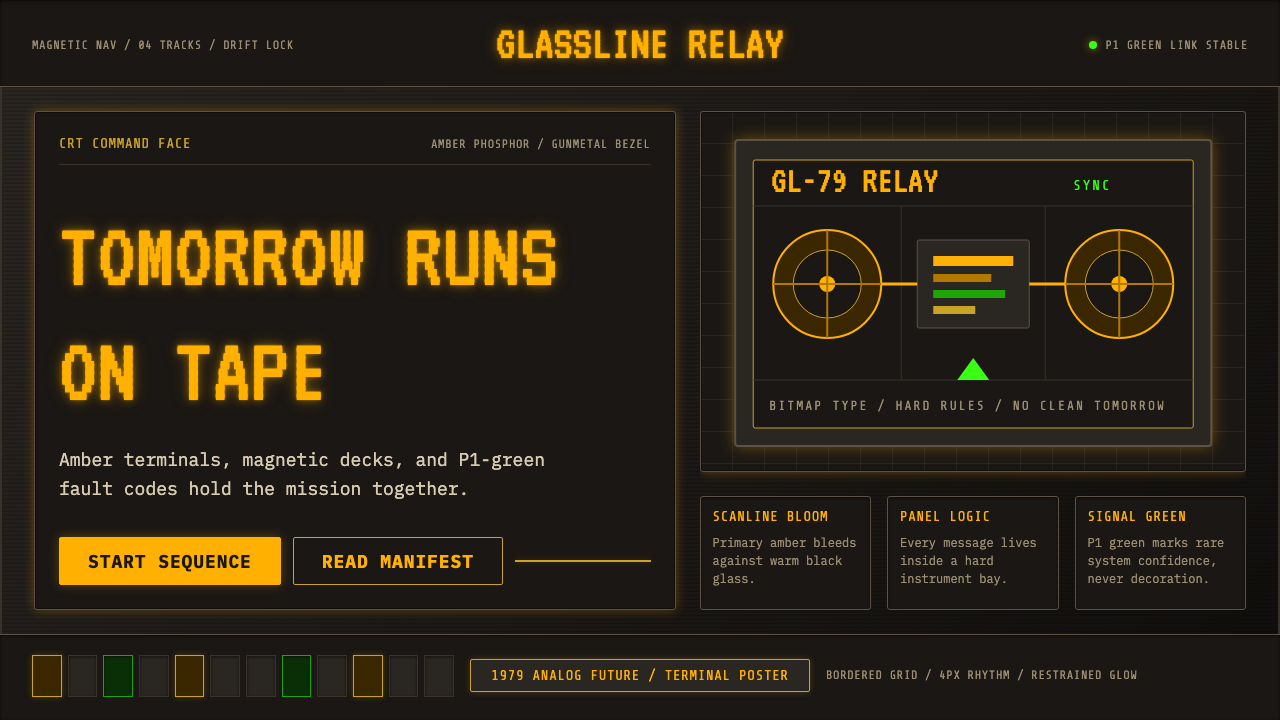Open the Panel Logic card

click(973, 553)
